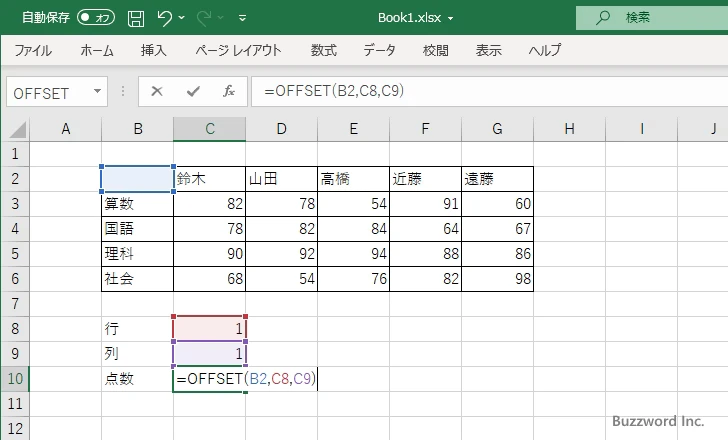Click cell C8 with red border
728x440 pixels.
pos(209,329)
